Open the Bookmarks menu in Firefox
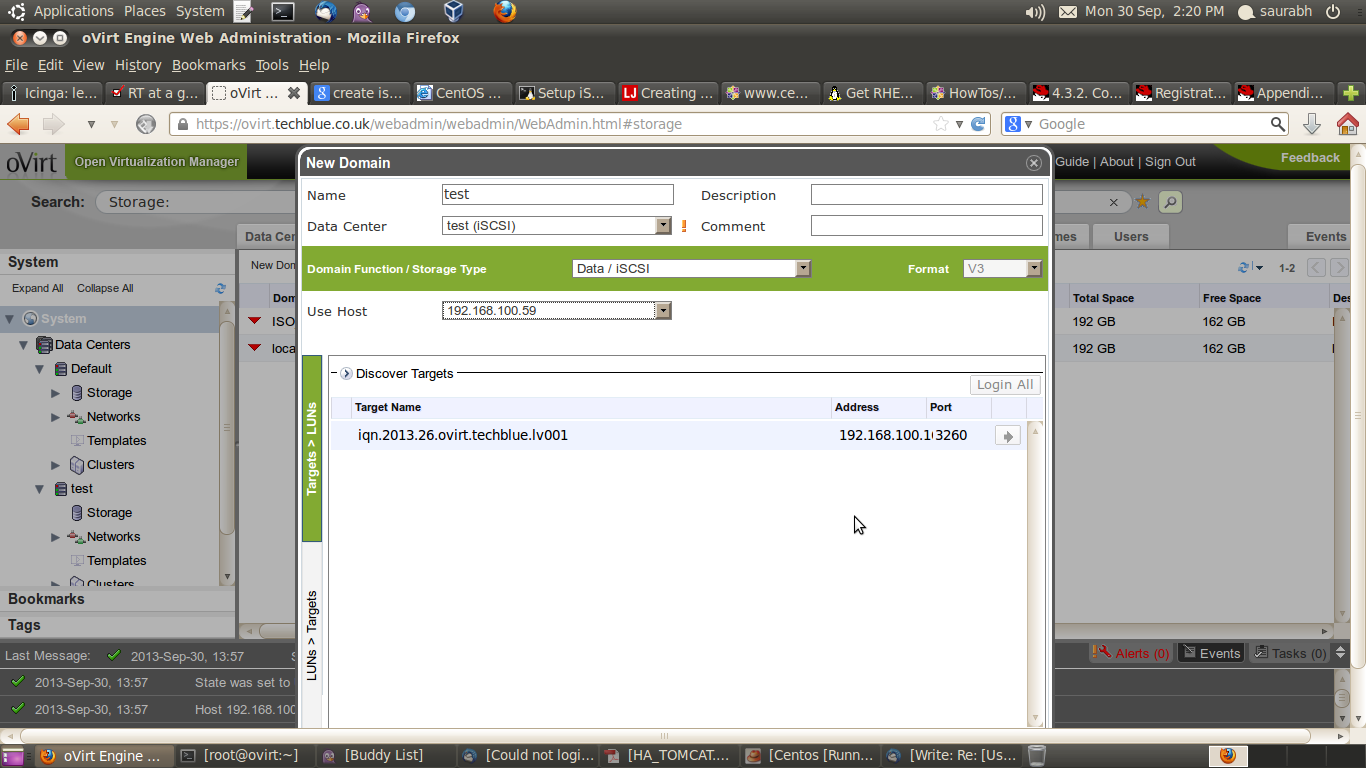Image resolution: width=1366 pixels, height=768 pixels. (x=208, y=65)
